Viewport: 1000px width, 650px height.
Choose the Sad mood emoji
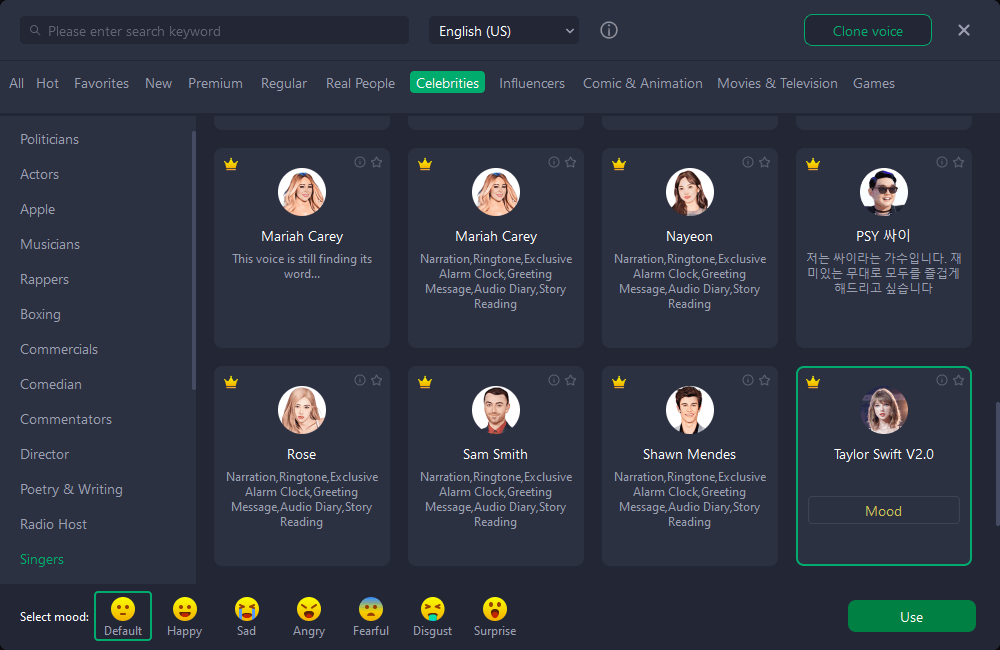246,616
